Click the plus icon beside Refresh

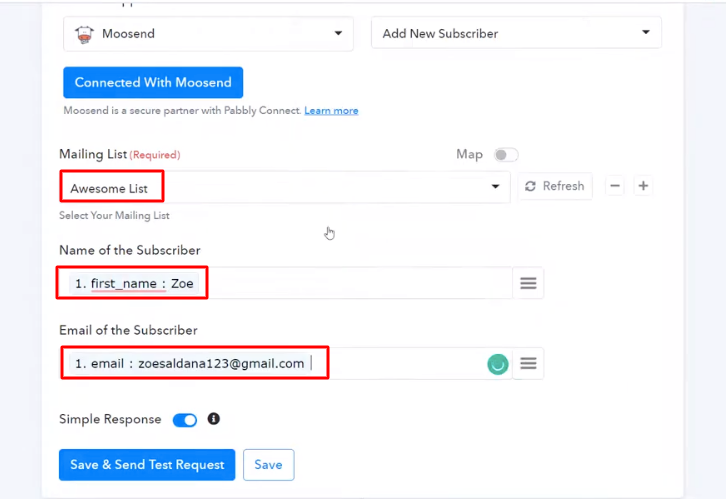pos(643,186)
